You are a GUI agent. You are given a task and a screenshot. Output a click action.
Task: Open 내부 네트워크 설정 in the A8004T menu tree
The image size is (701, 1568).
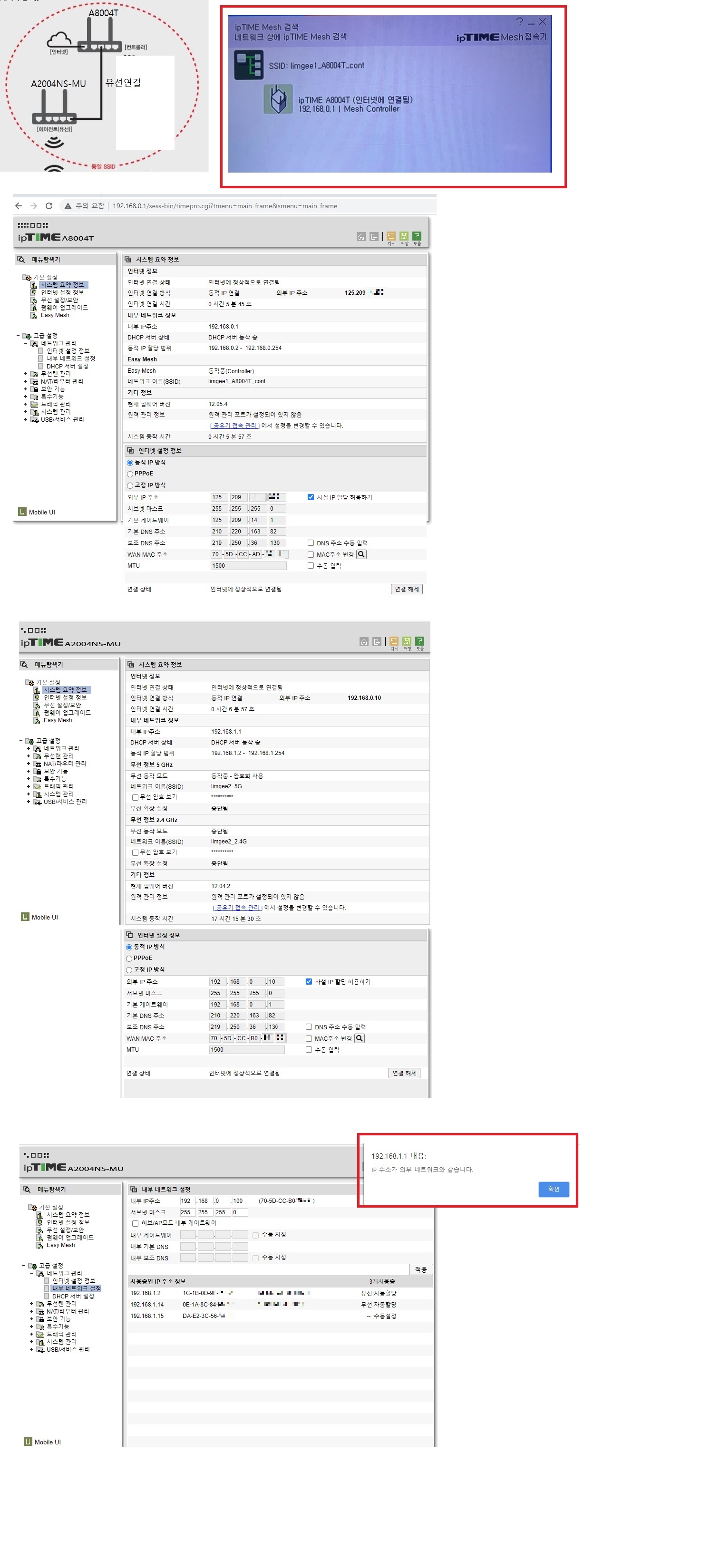point(71,358)
